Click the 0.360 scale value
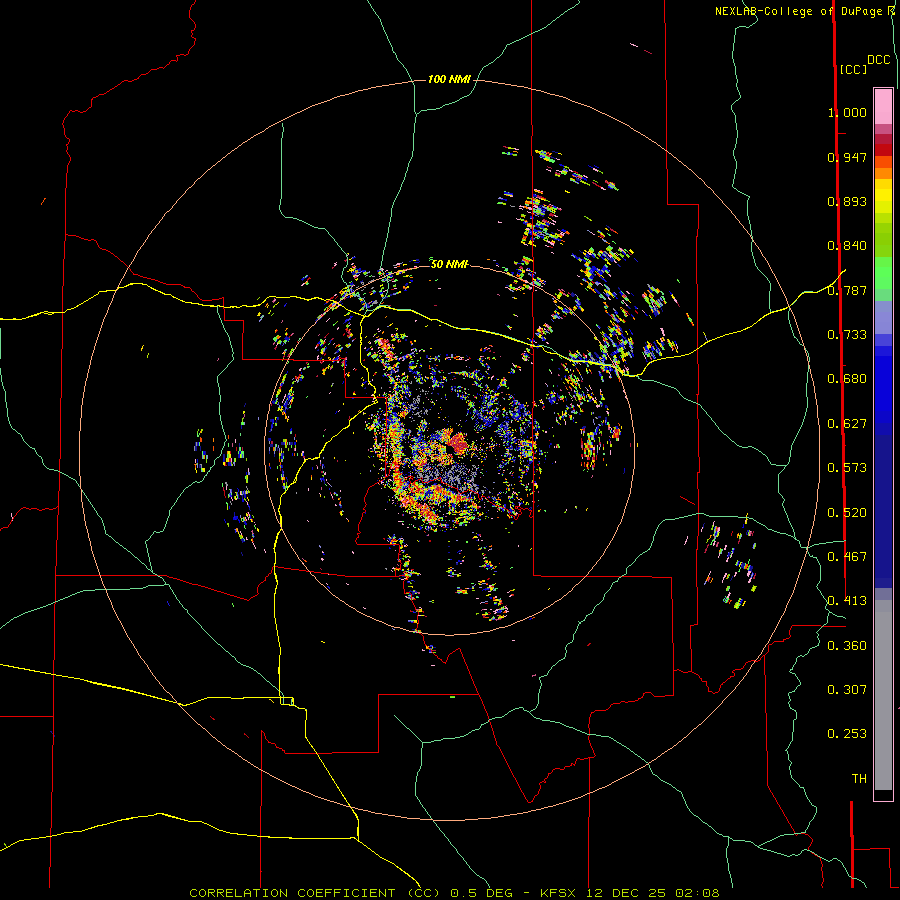 point(847,646)
